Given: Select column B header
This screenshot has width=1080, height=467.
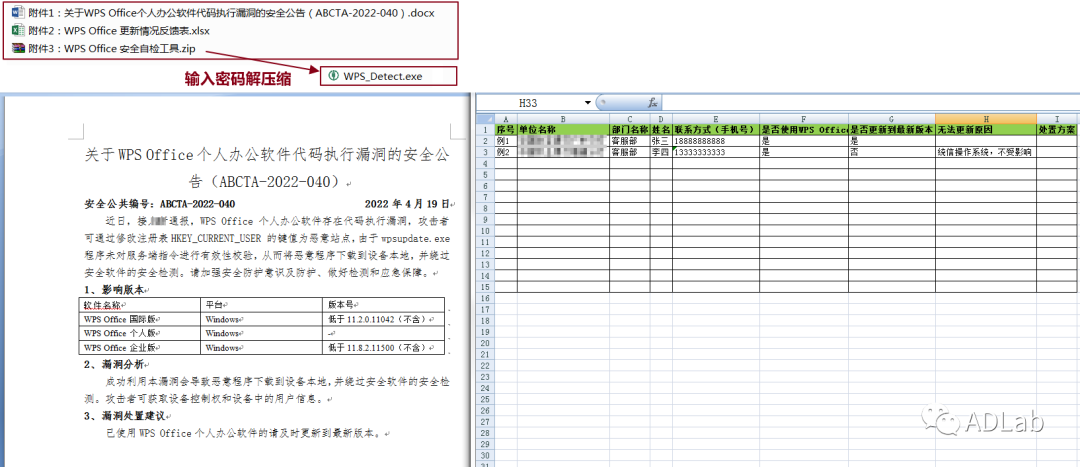Looking at the screenshot, I should [x=563, y=119].
